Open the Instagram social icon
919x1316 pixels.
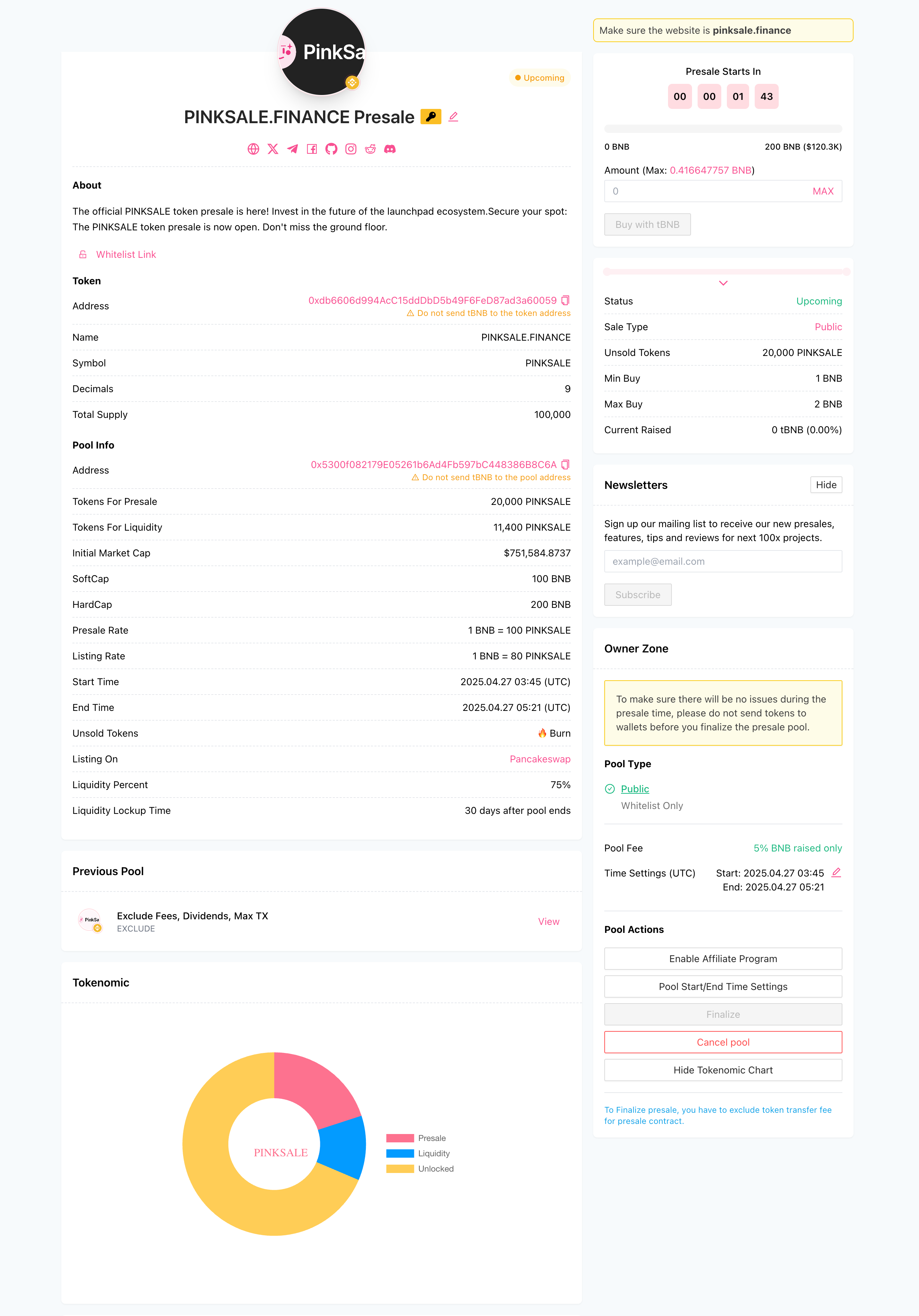point(351,149)
